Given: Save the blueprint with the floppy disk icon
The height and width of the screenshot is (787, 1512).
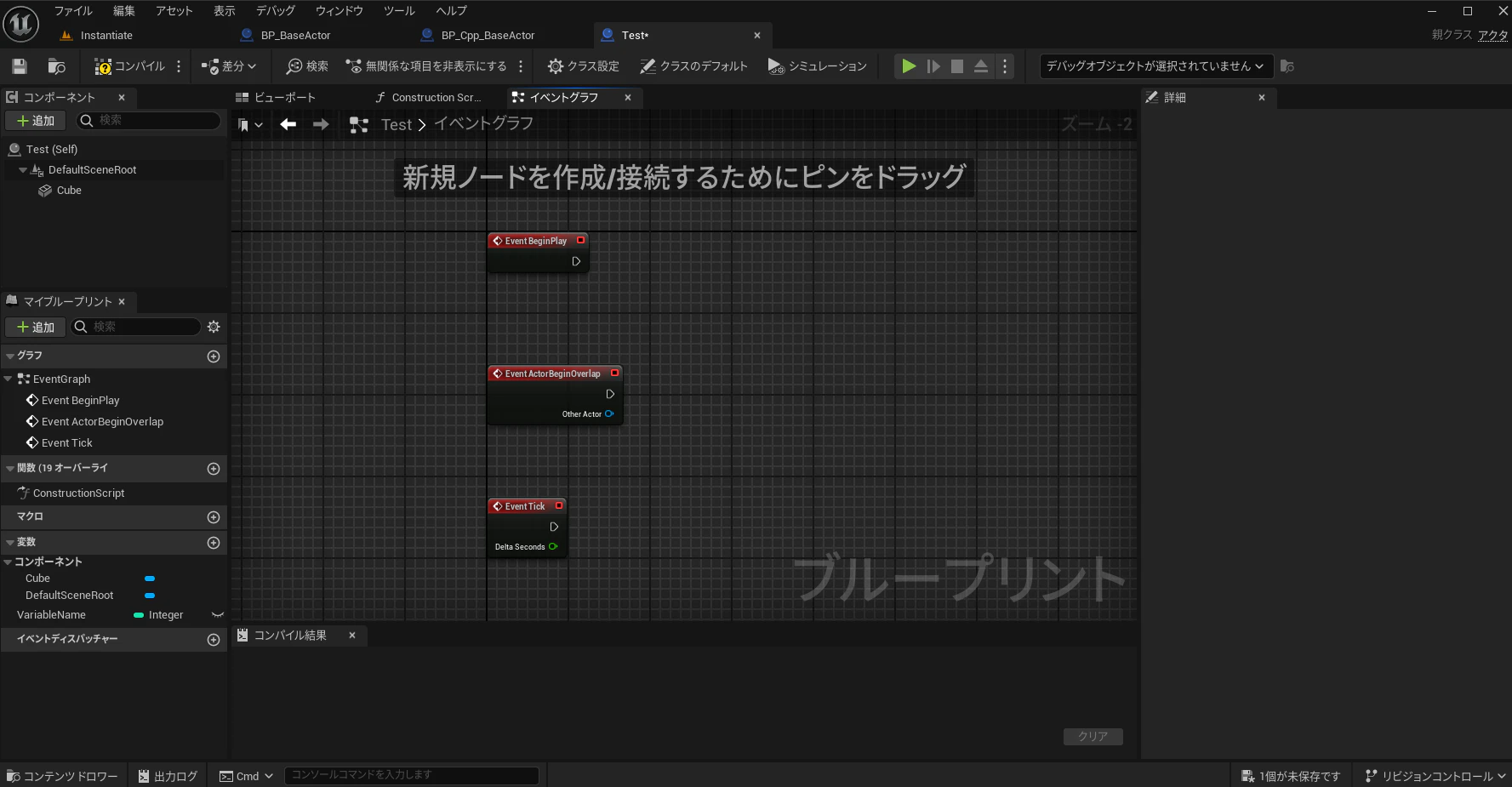Looking at the screenshot, I should (20, 66).
